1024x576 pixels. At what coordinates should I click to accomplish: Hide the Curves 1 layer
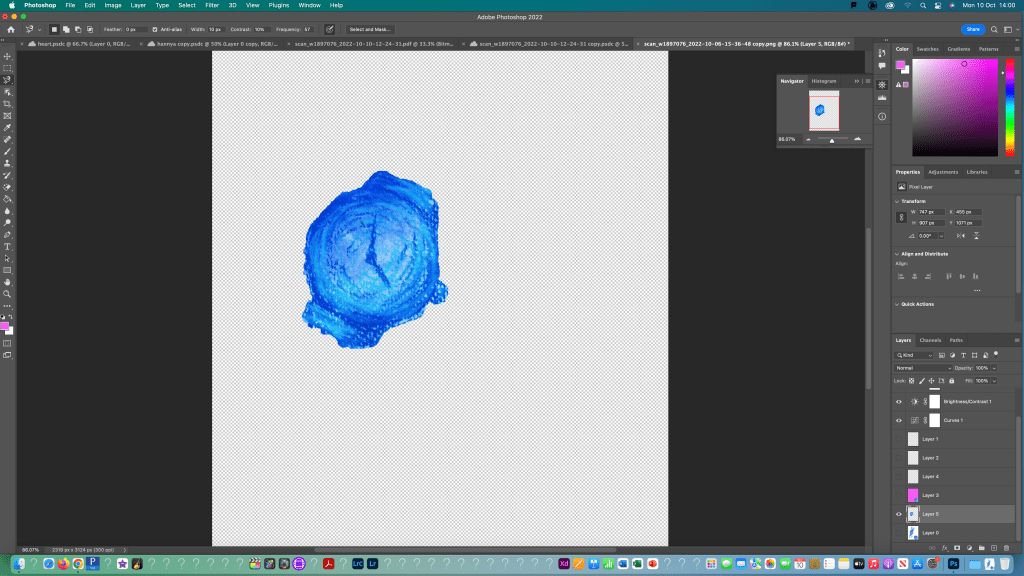[x=899, y=420]
